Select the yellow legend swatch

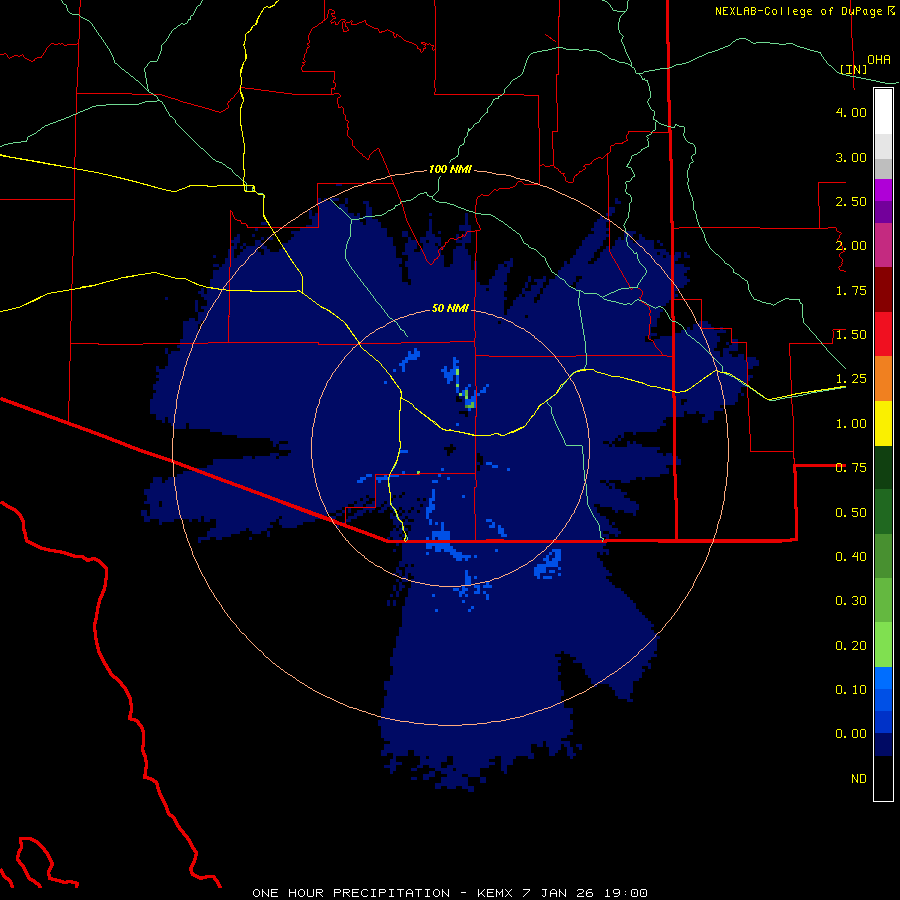(x=883, y=423)
